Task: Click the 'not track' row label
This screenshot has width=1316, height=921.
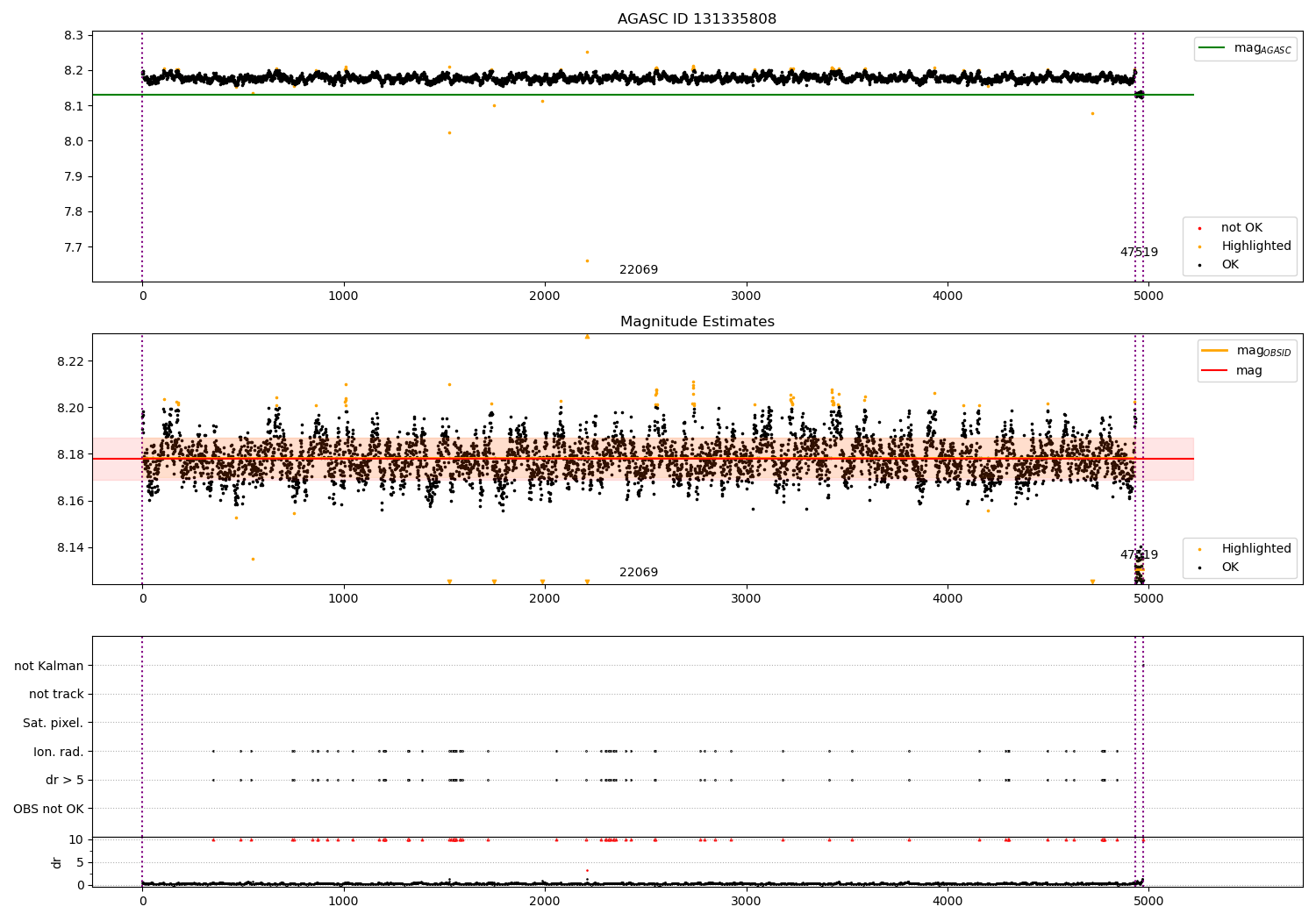Action: tap(56, 694)
